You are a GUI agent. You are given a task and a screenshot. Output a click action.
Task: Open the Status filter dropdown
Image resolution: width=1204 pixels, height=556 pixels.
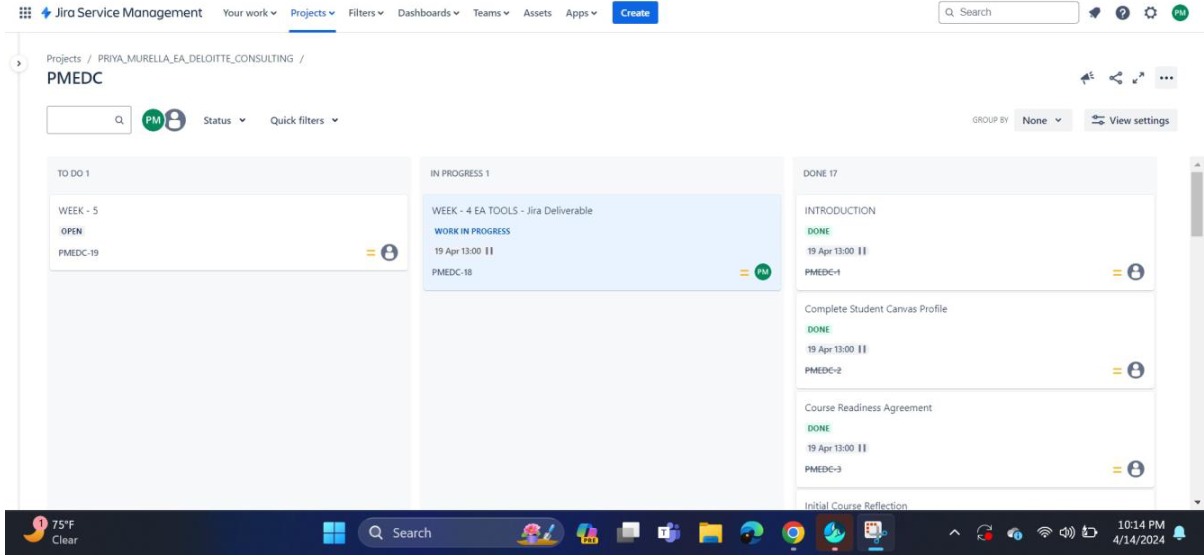[225, 121]
